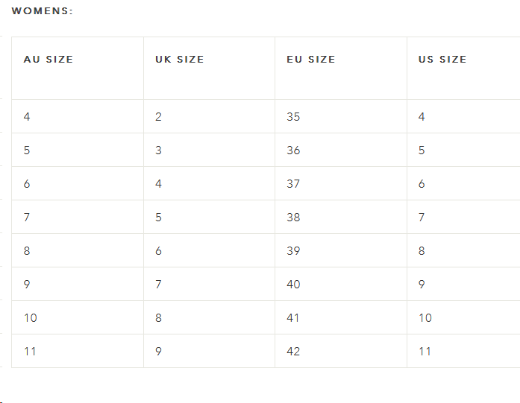Viewport: 520px width, 403px height.
Task: Click EU size 36 cell
Action: [x=341, y=150]
